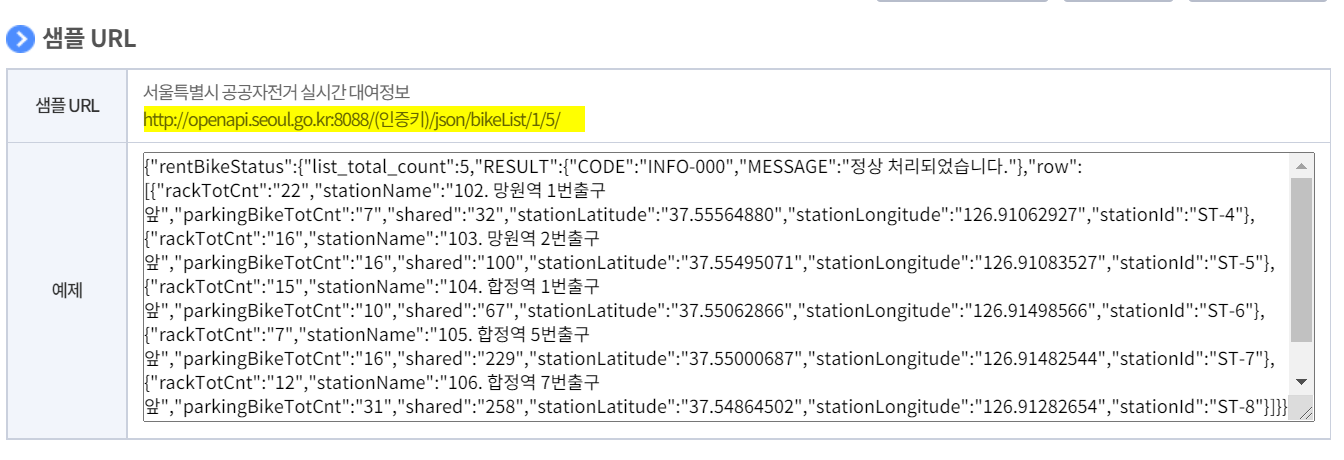The image size is (1344, 460).
Task: Click the blue arrow icon beside 샘플 URL heading
Action: [20, 39]
